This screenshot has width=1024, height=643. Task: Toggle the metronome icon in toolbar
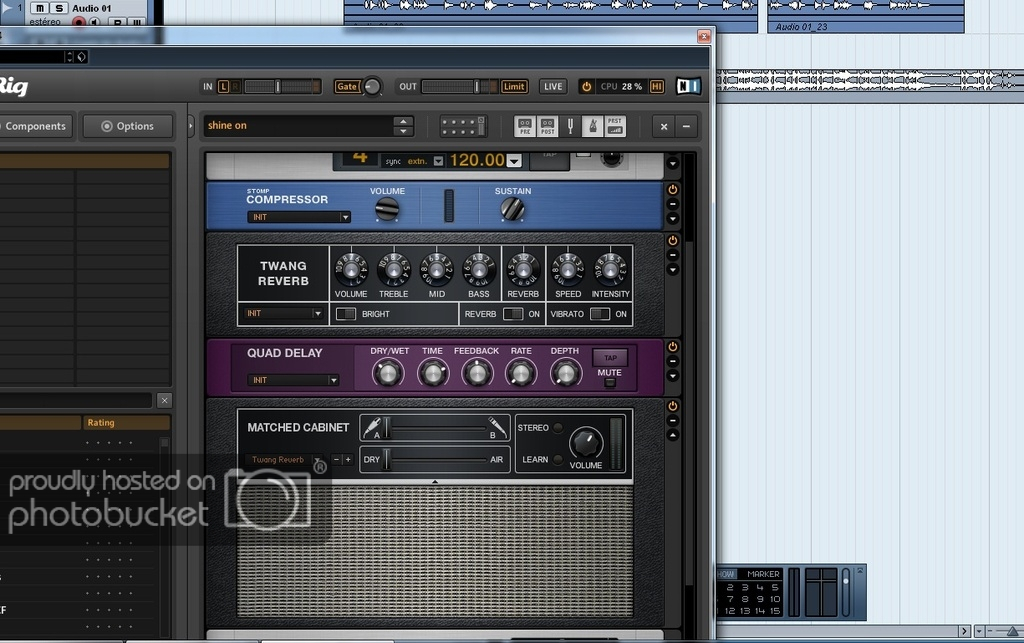(591, 126)
